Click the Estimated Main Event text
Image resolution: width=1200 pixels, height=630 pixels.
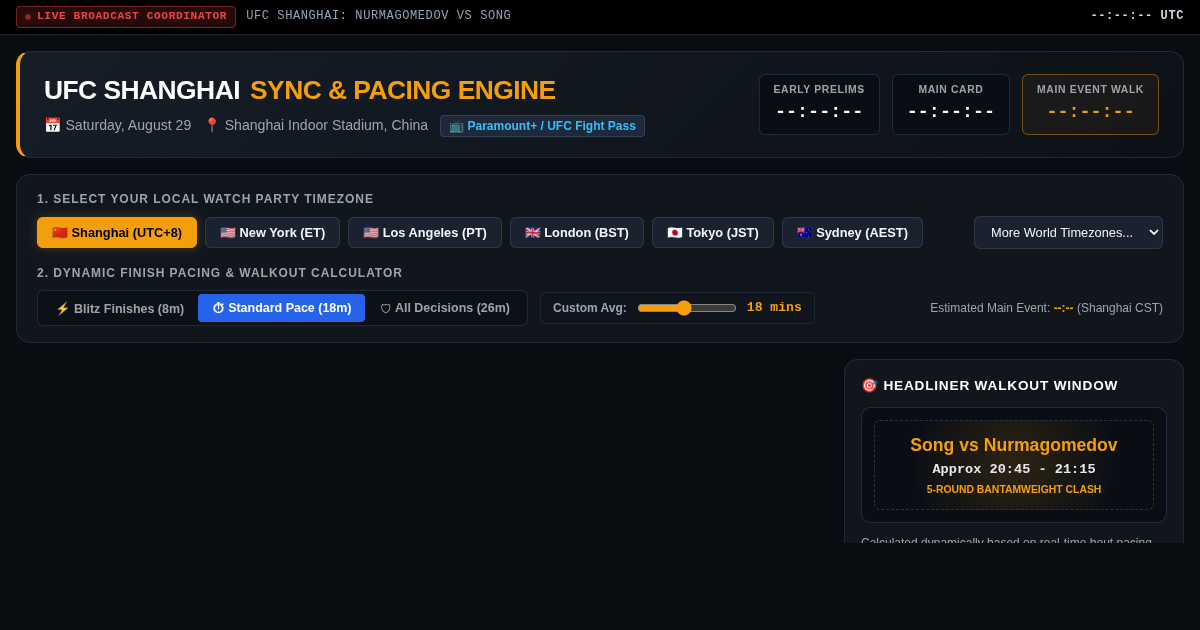click(x=1046, y=308)
